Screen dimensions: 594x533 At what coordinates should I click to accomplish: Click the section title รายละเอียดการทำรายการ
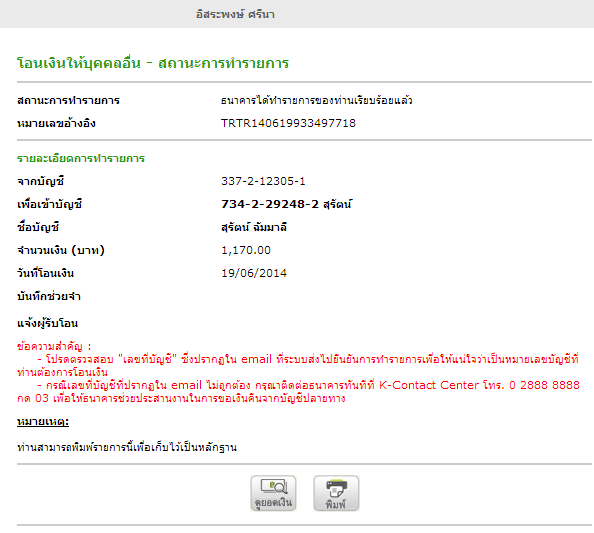pos(81,158)
